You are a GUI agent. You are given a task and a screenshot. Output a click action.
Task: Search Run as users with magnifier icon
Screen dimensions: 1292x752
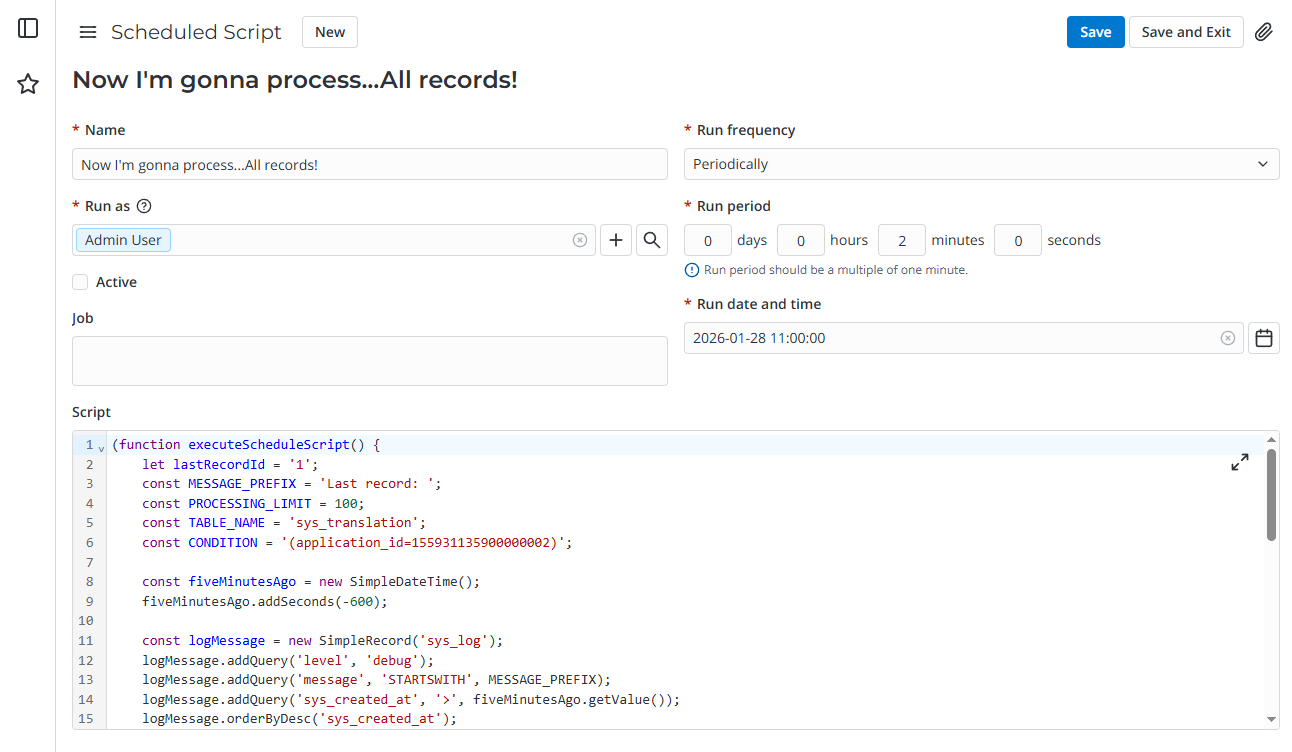(x=652, y=240)
